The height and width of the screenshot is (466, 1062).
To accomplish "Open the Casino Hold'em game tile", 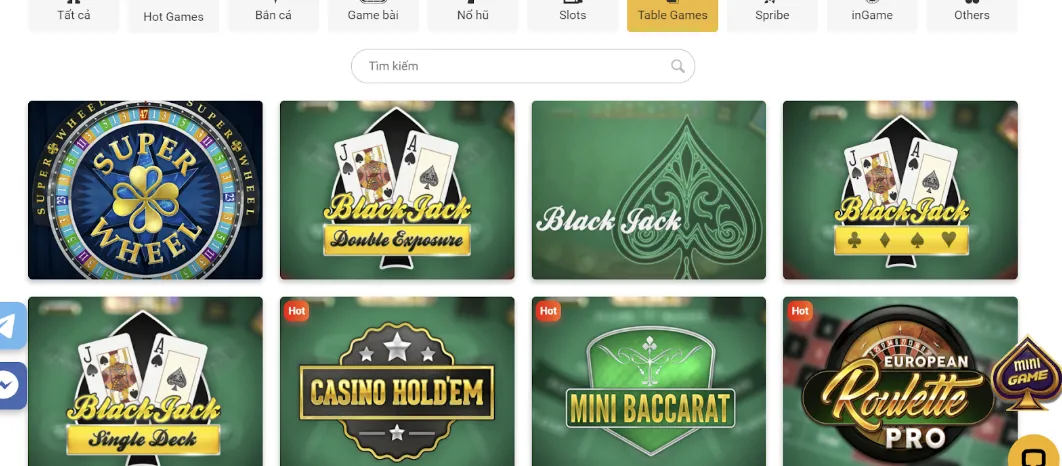I will 397,381.
